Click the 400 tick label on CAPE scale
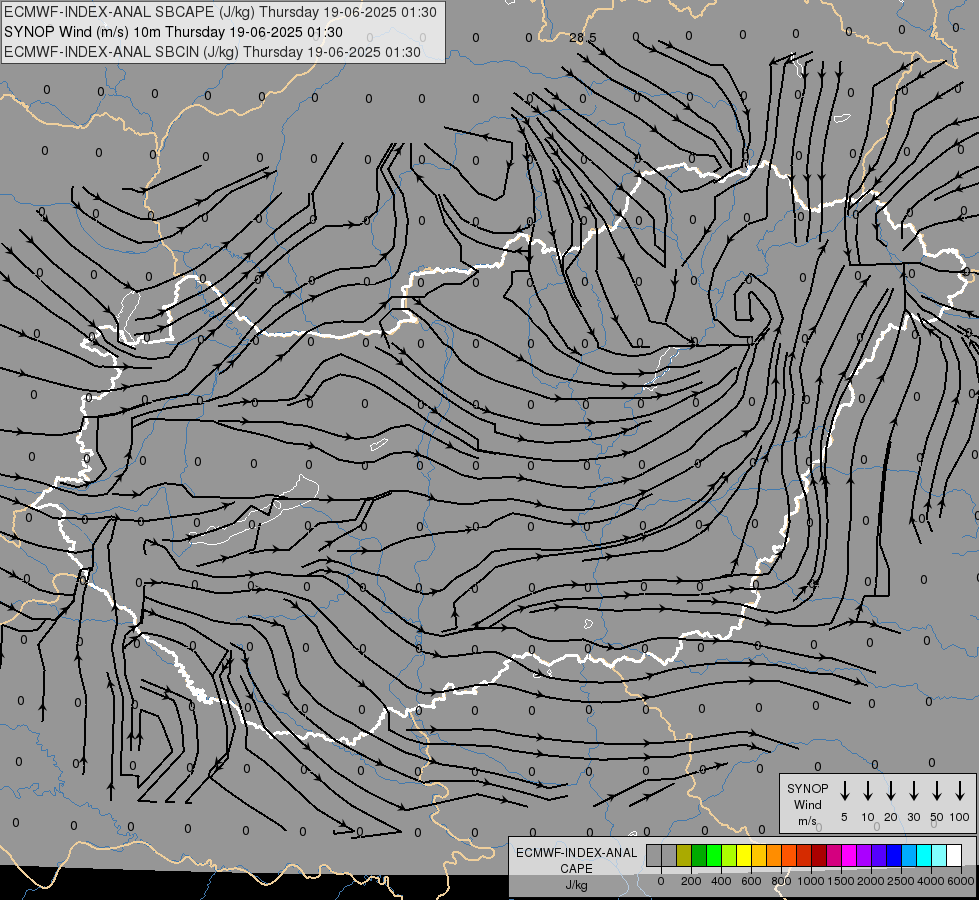The height and width of the screenshot is (900, 979). pyautogui.click(x=721, y=881)
